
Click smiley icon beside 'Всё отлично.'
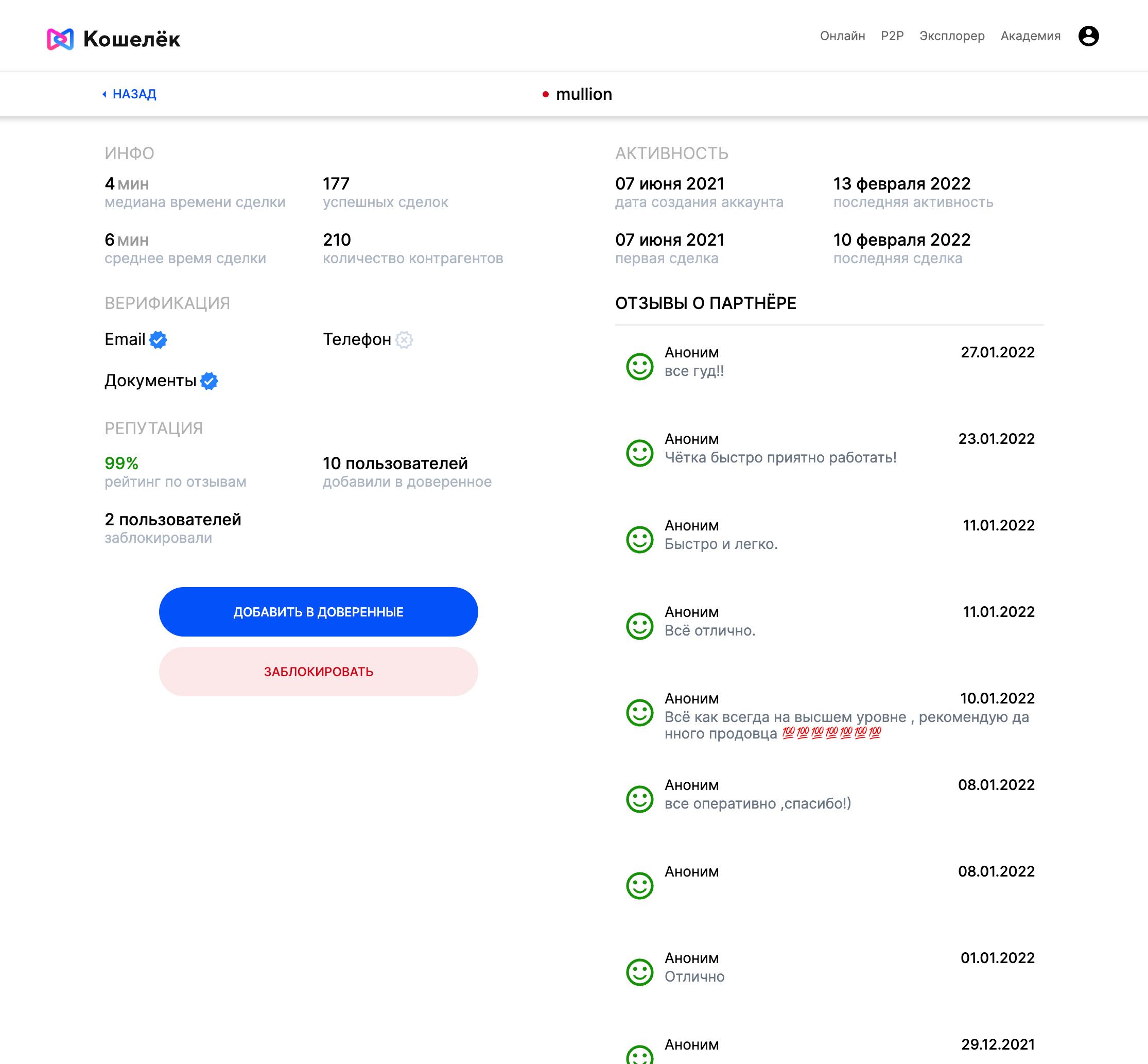(x=639, y=626)
